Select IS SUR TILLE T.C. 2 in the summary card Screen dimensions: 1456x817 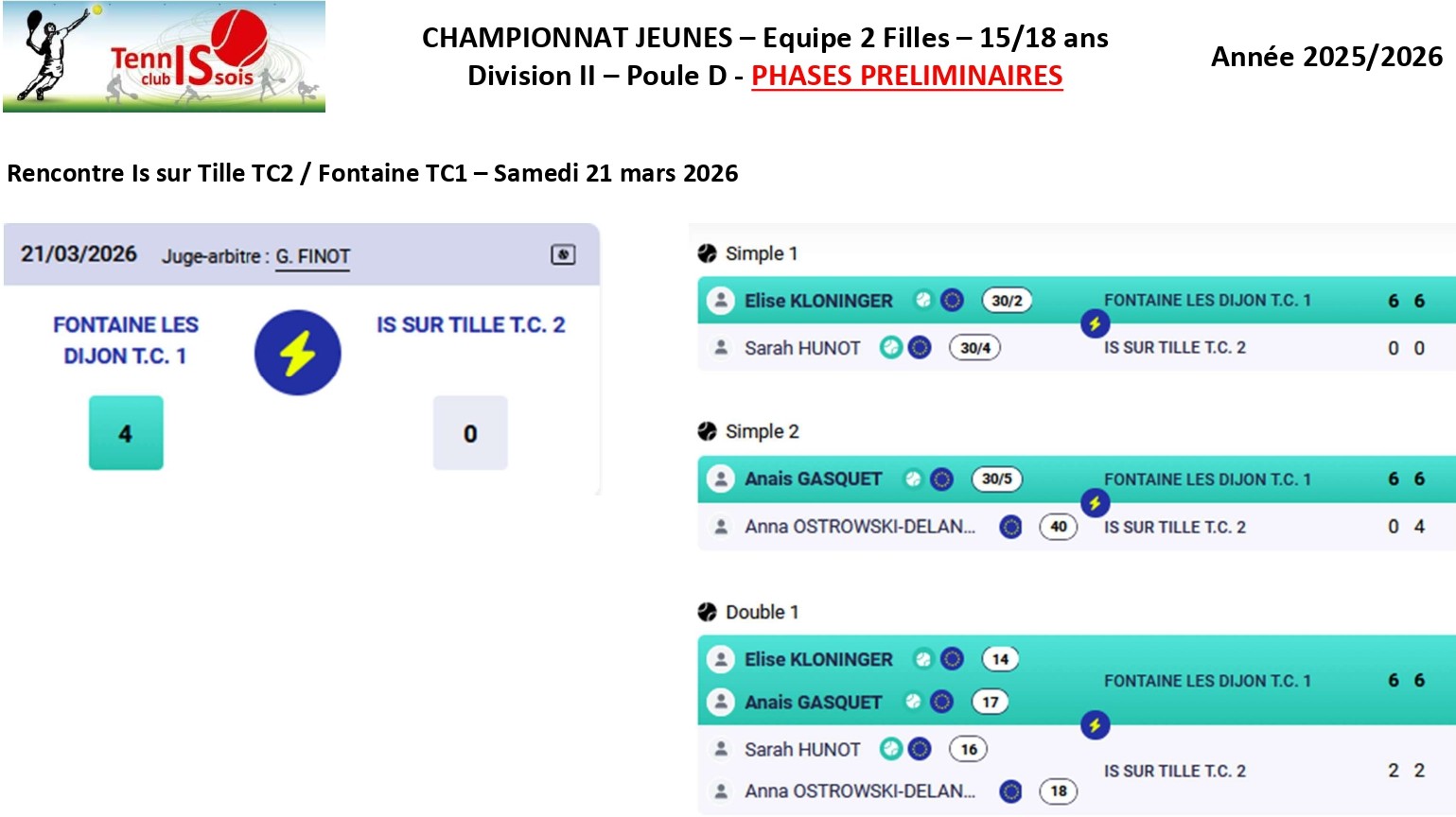pos(470,324)
